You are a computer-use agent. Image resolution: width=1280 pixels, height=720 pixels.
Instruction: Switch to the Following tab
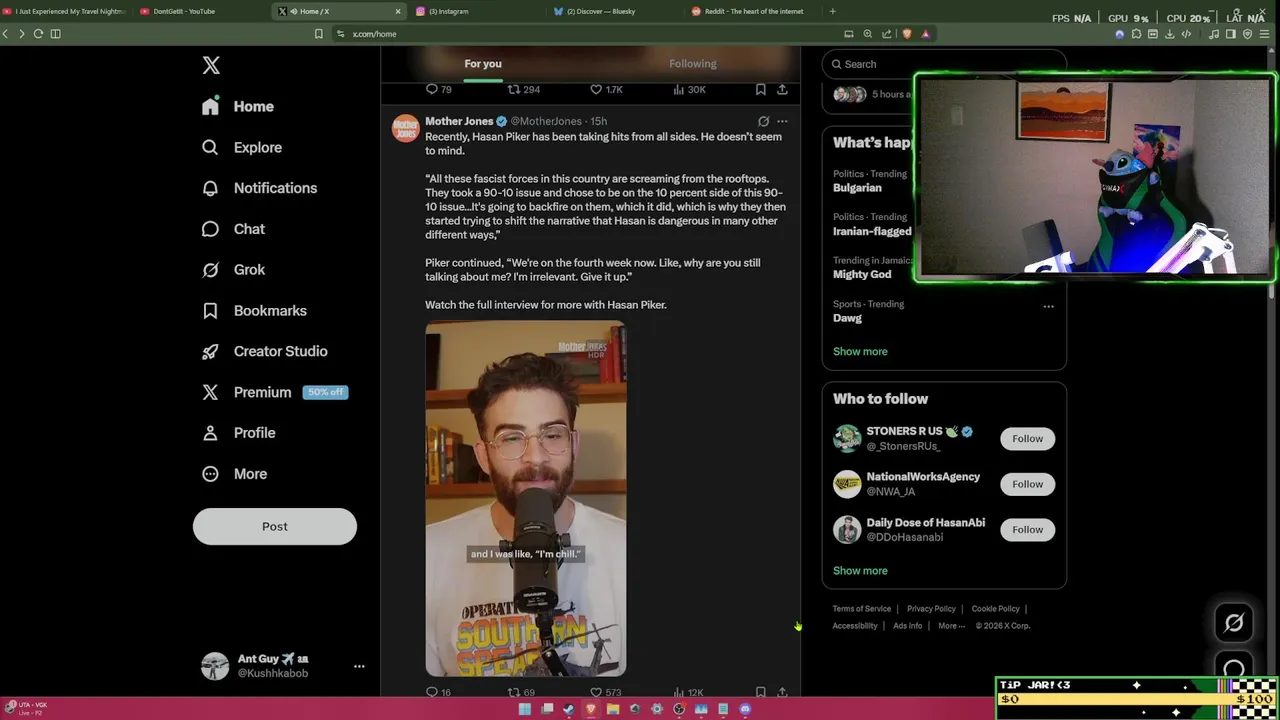click(x=693, y=64)
